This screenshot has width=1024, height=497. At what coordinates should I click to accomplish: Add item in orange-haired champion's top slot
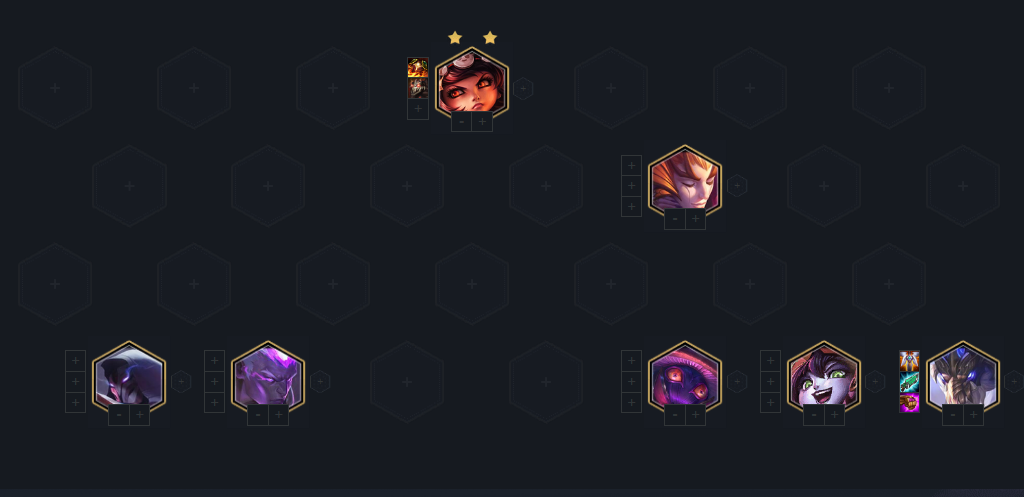[631, 165]
